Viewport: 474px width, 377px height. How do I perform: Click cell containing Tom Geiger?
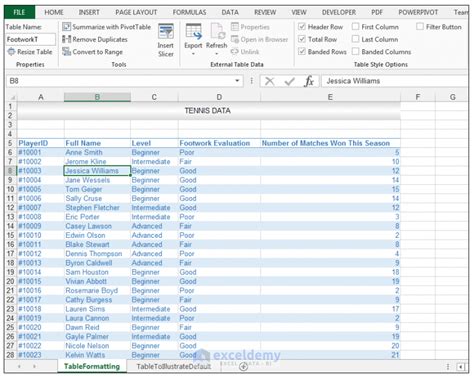tap(97, 189)
